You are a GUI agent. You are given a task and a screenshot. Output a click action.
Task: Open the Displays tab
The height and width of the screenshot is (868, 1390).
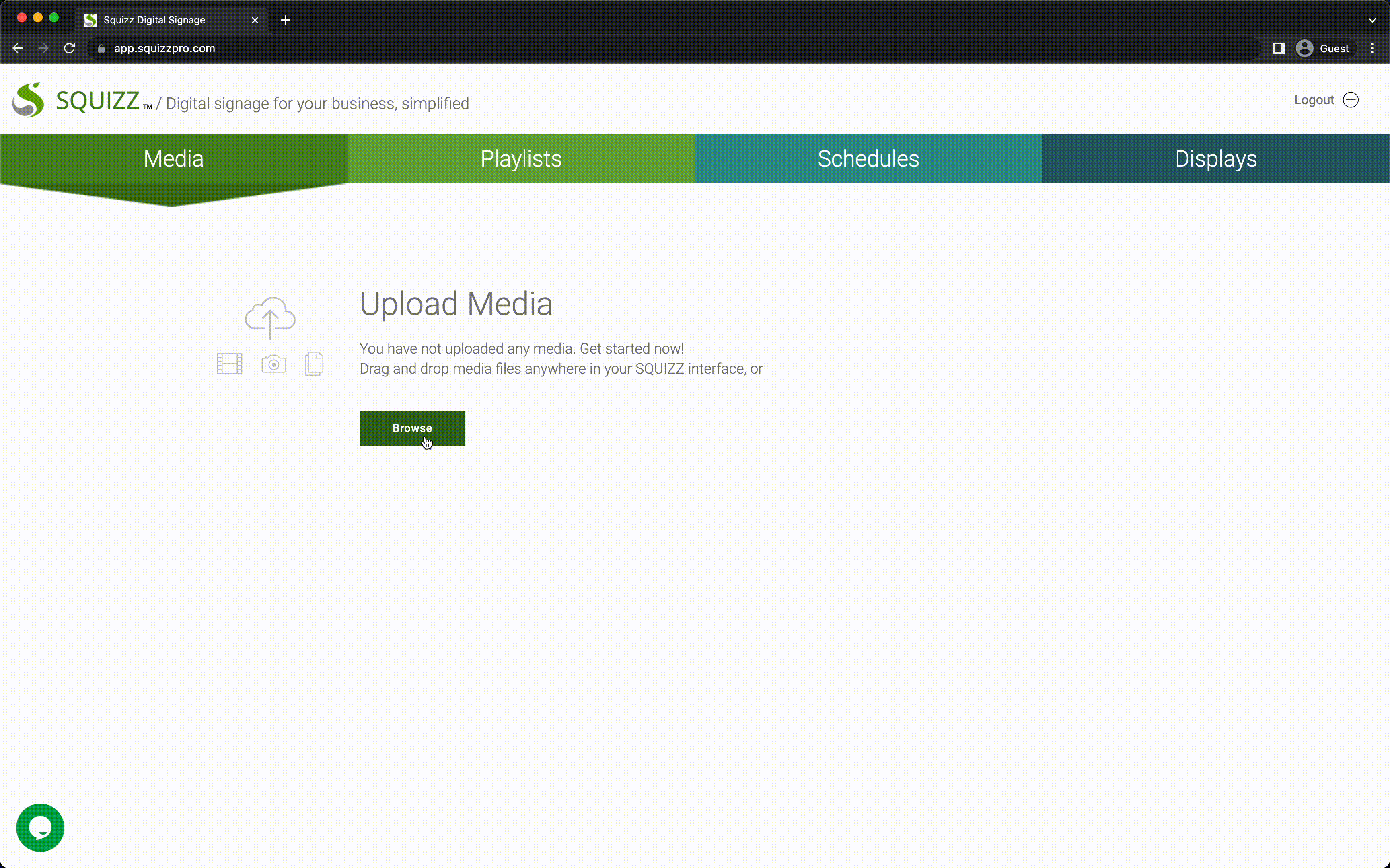pyautogui.click(x=1216, y=159)
